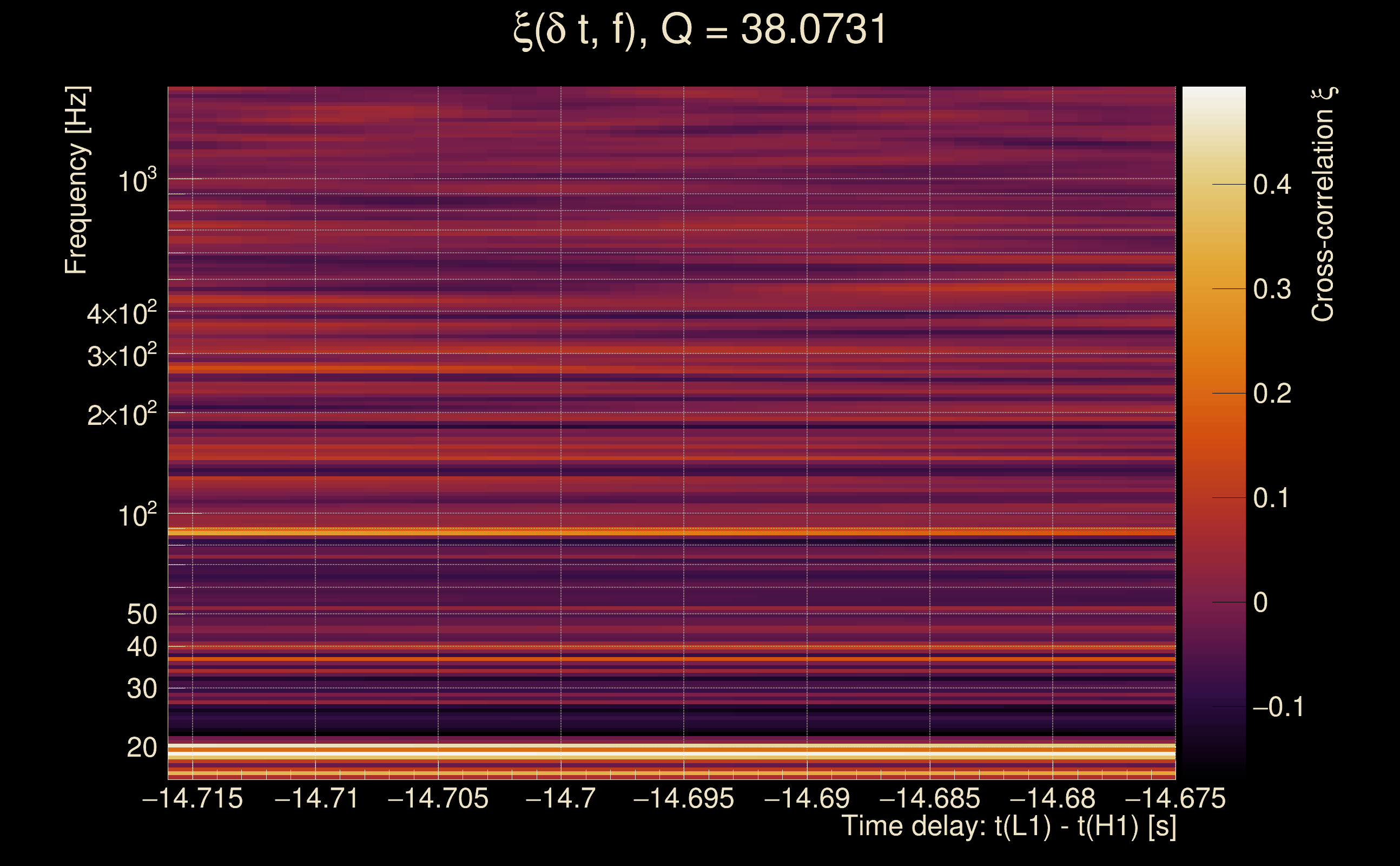The image size is (1400, 866).
Task: Click the –0.1 colorbar tick label
Action: tap(1278, 707)
